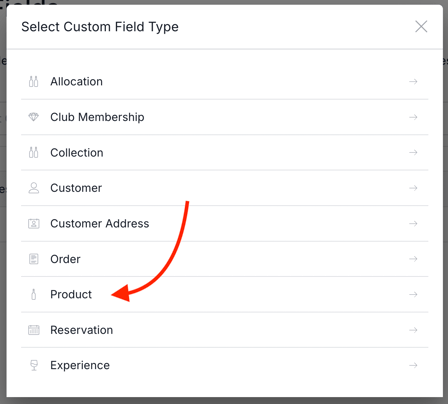Click the Allocation bottles icon
This screenshot has height=404, width=448.
click(33, 81)
